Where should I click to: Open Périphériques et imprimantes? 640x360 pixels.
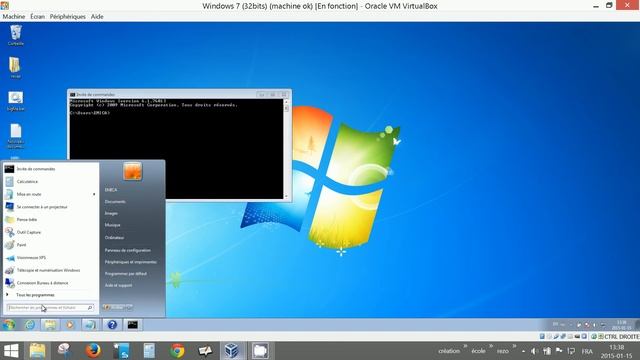[x=131, y=262]
